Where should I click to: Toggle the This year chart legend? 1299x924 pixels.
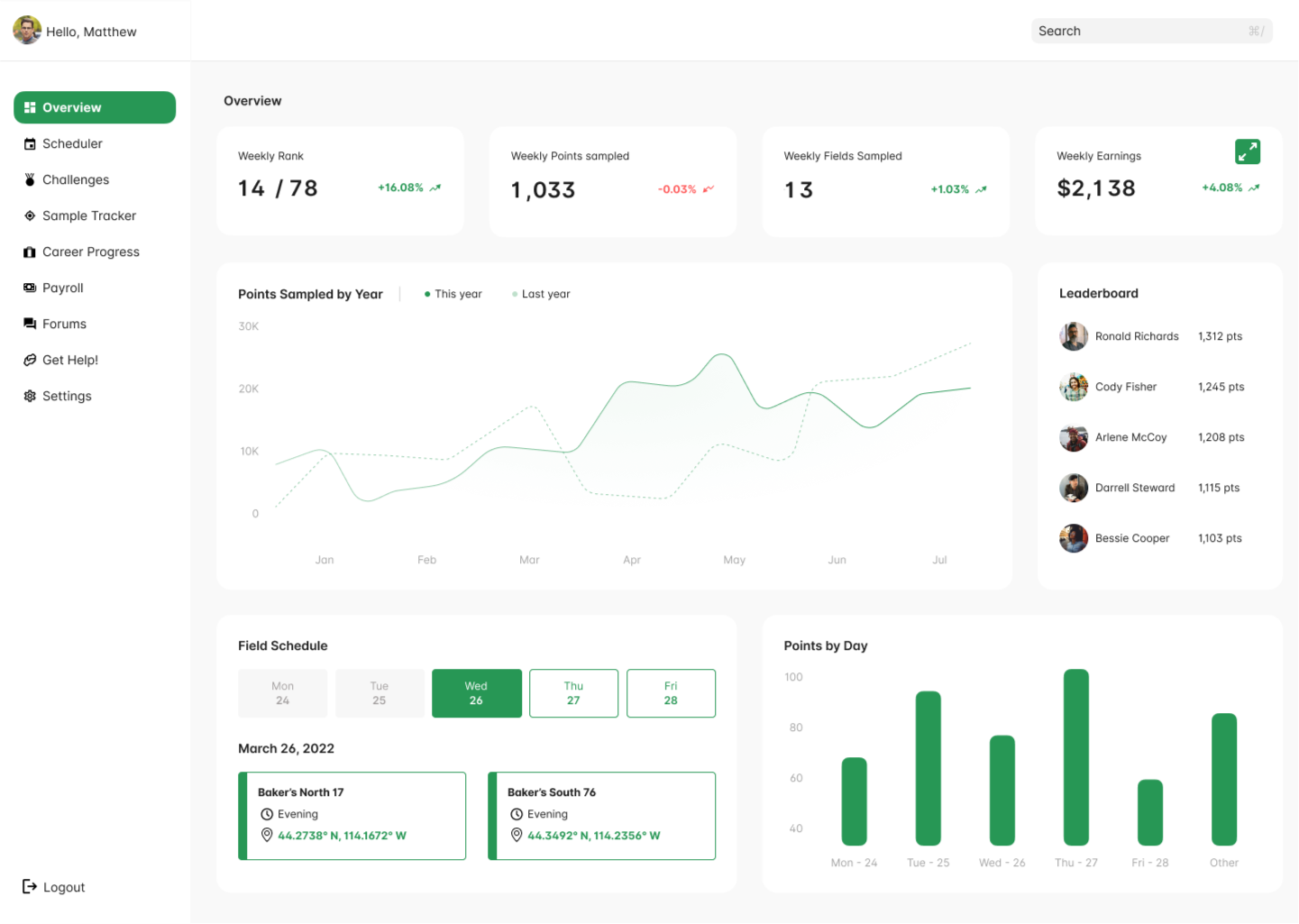pos(453,294)
